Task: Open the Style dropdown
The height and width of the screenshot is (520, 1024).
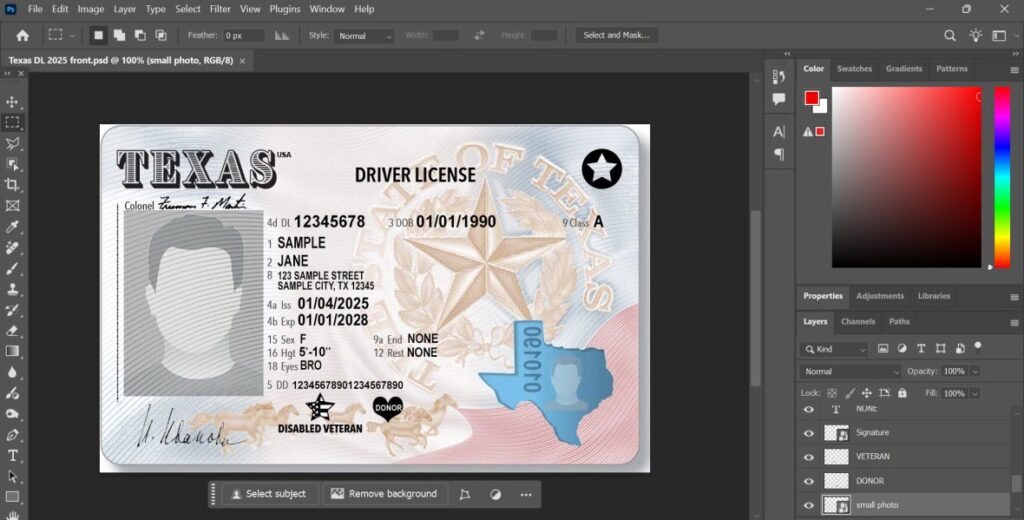Action: (x=364, y=36)
